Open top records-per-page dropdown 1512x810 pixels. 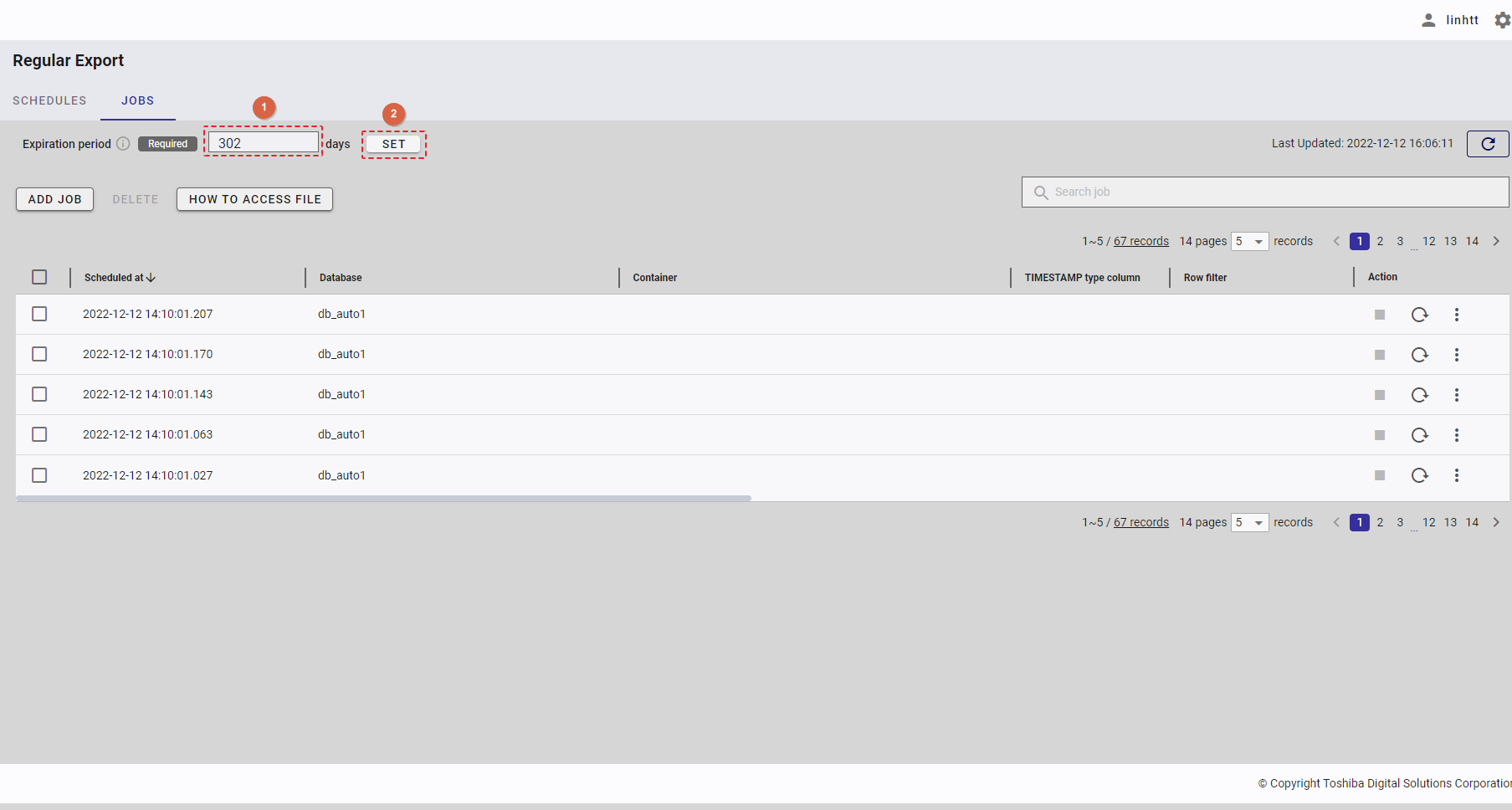1249,242
